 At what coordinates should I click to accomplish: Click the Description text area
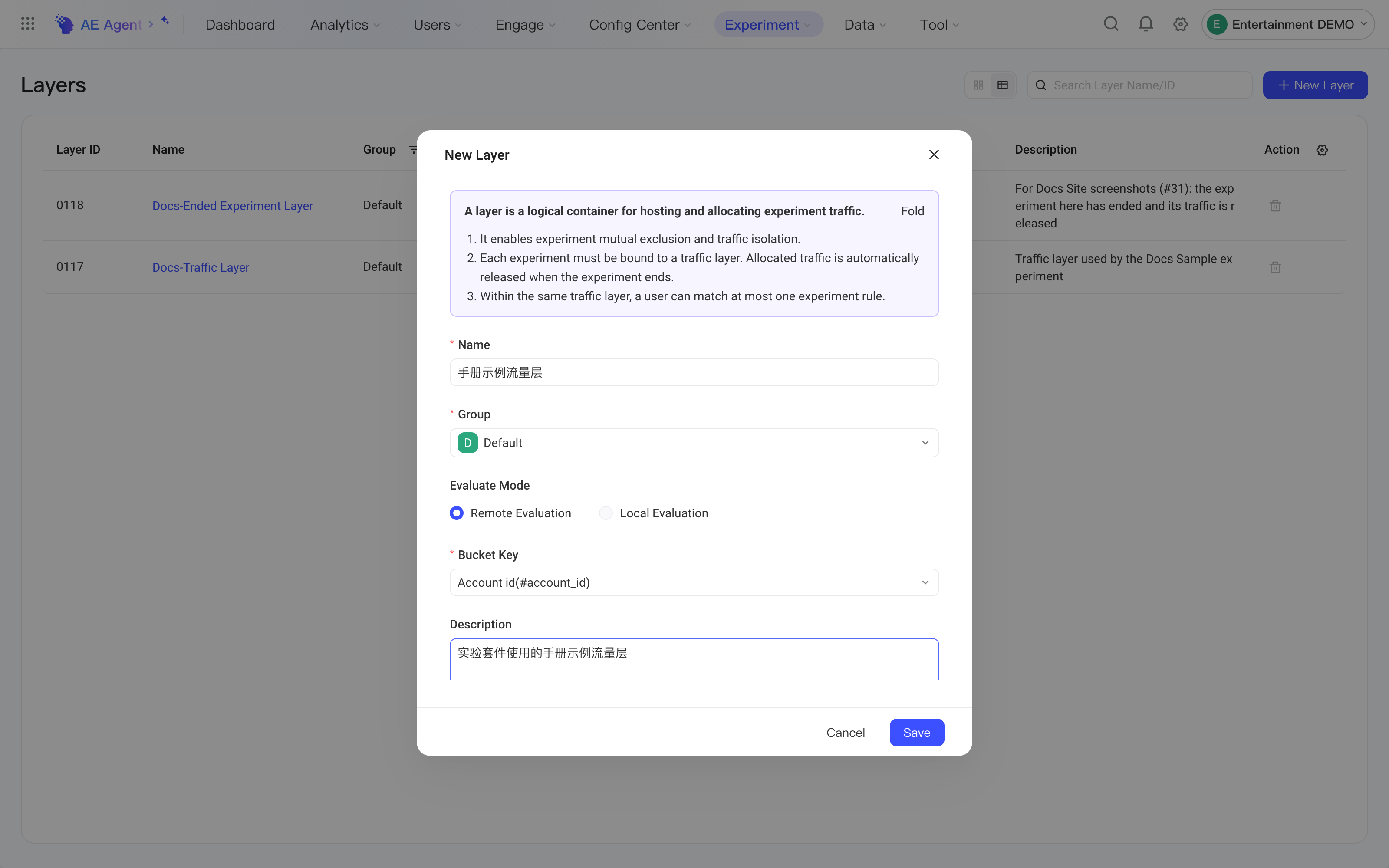(694, 659)
